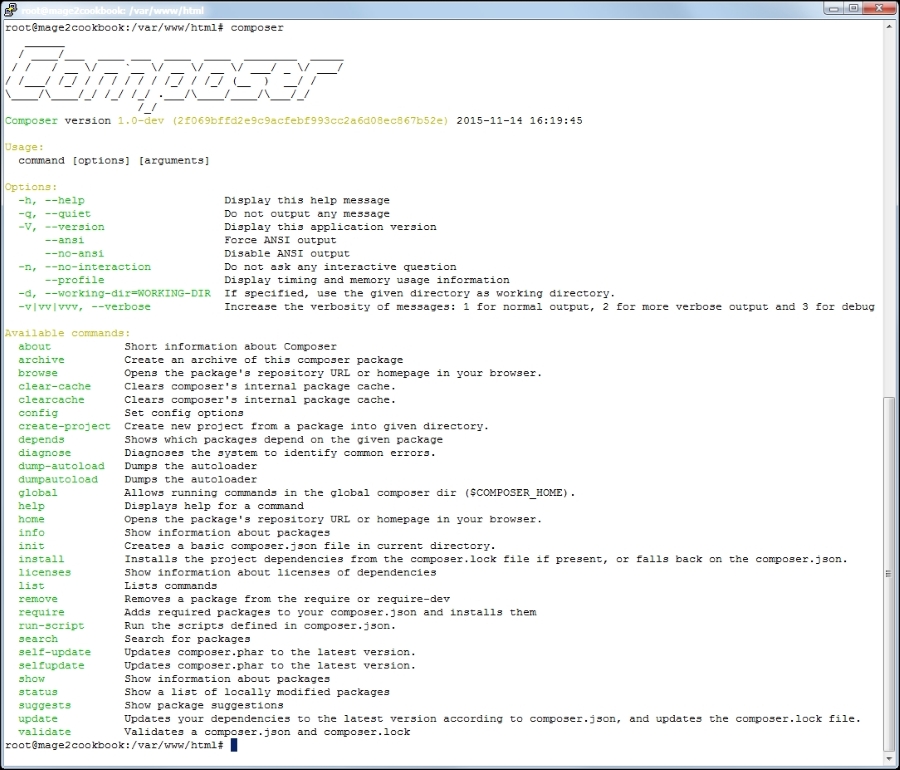Click 'Set config options' description
The image size is (900, 770).
pos(184,413)
